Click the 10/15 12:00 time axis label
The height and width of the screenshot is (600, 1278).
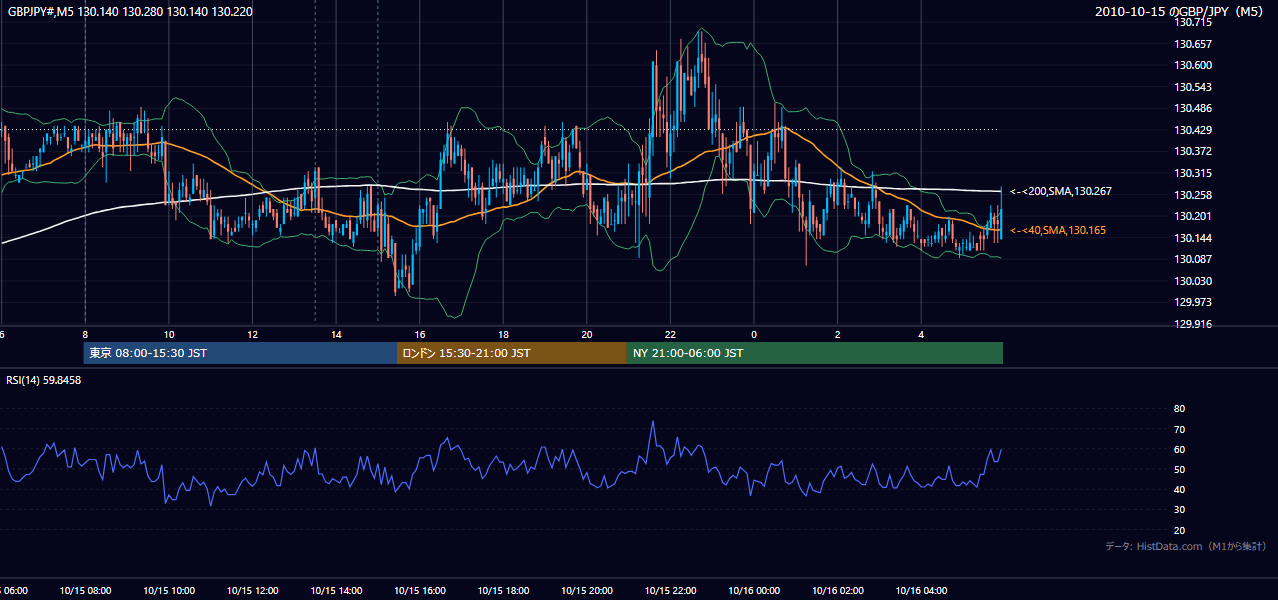pyautogui.click(x=252, y=591)
